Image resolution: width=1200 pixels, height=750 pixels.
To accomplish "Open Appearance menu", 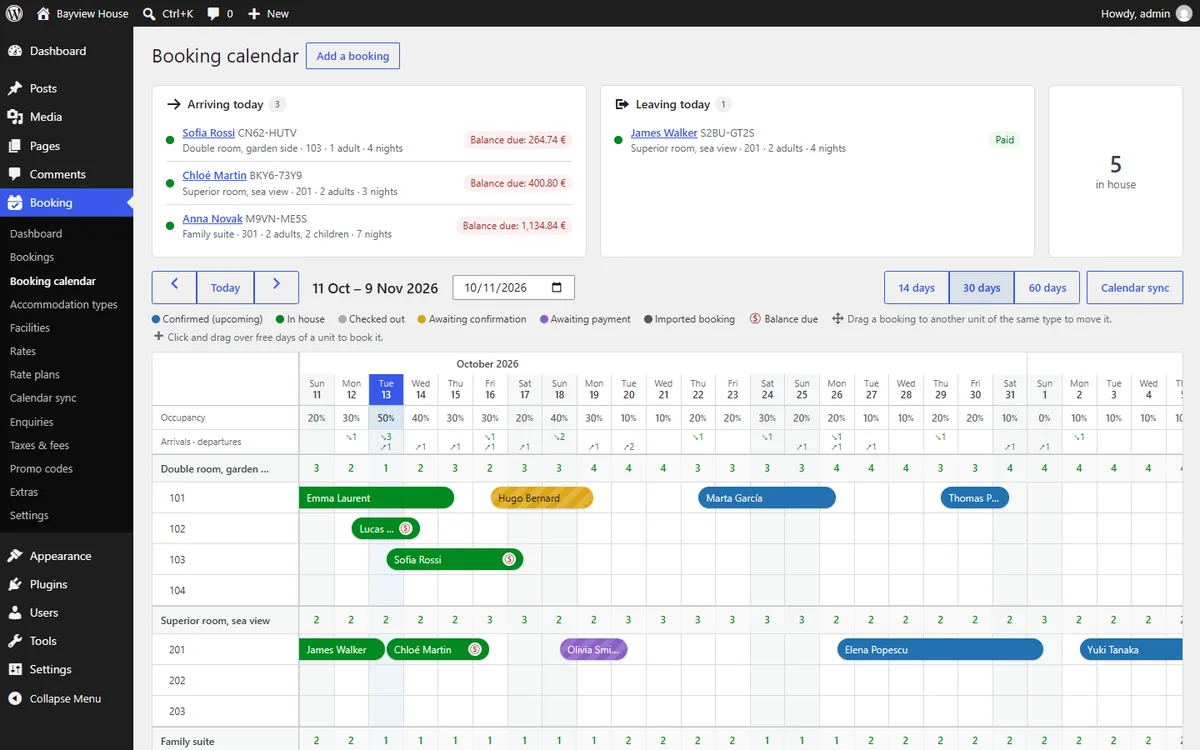I will (66, 556).
